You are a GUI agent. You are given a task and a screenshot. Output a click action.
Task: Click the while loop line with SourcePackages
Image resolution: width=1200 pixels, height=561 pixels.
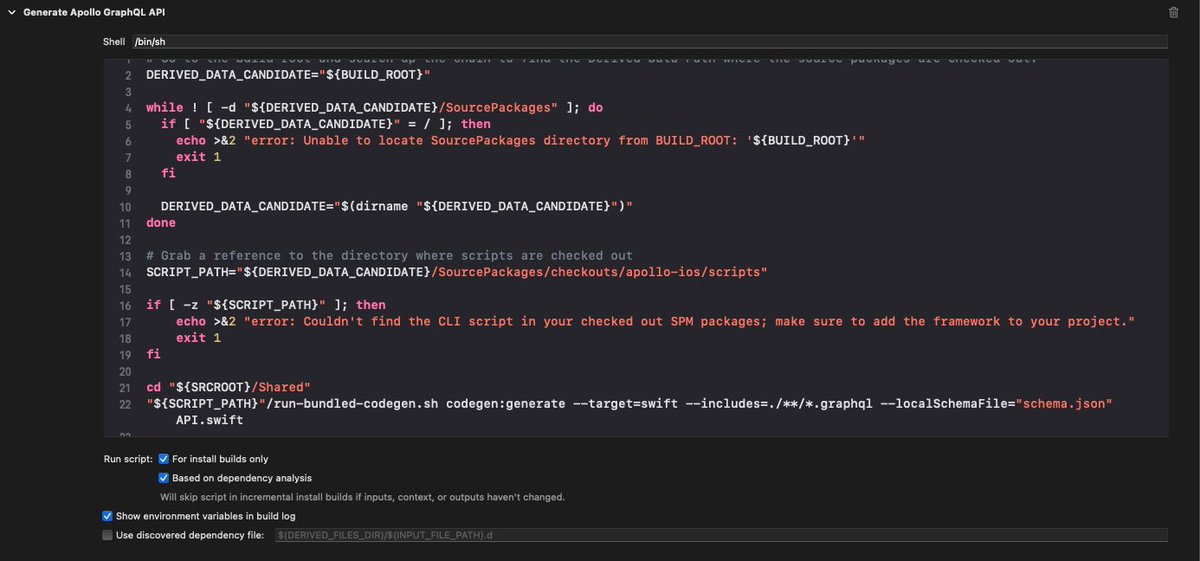coord(374,107)
